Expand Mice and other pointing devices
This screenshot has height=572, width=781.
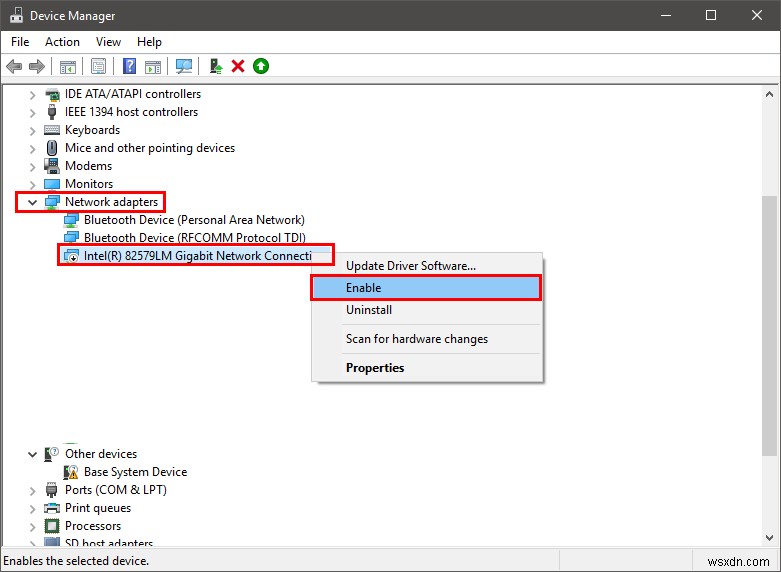(x=32, y=148)
